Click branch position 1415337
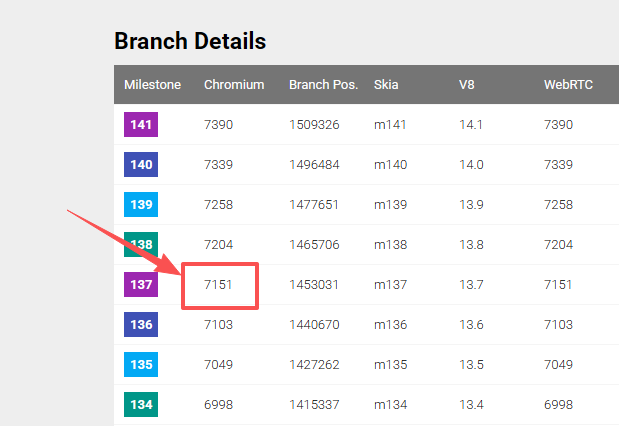This screenshot has height=426, width=619. 314,405
